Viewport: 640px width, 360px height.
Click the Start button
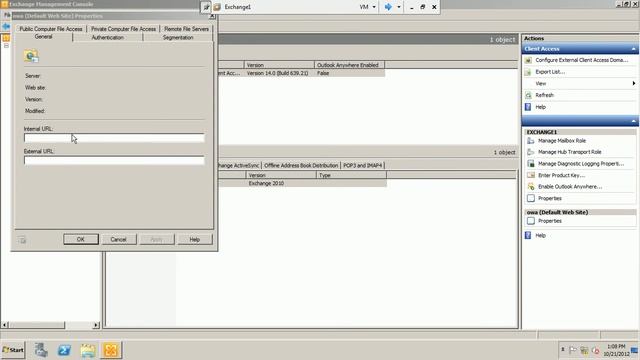point(13,350)
